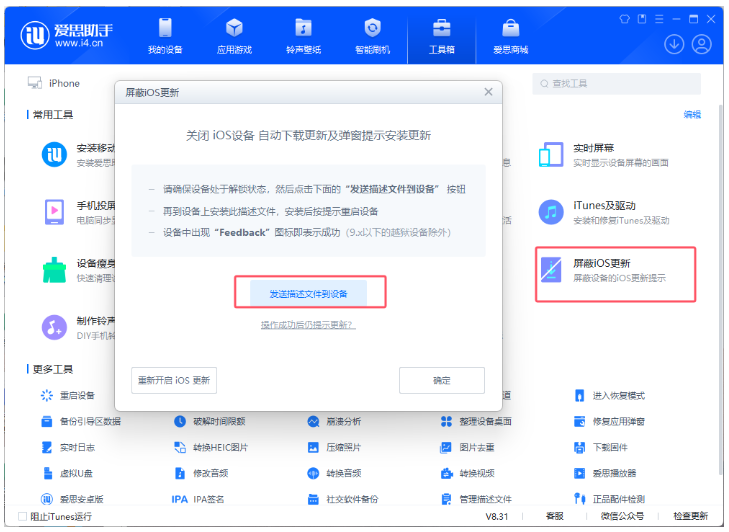Open the 应用游戏 tab

(234, 36)
